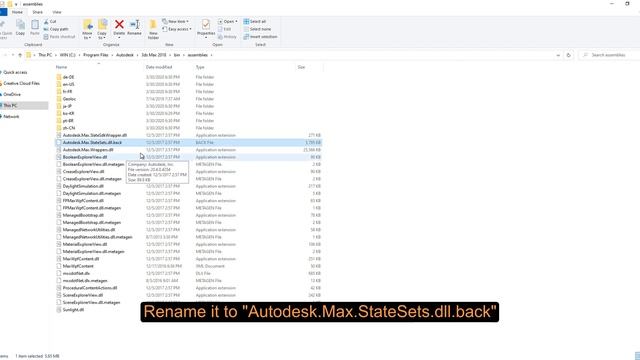The width and height of the screenshot is (640, 360).
Task: Select the en-US folder
Action: [69, 84]
